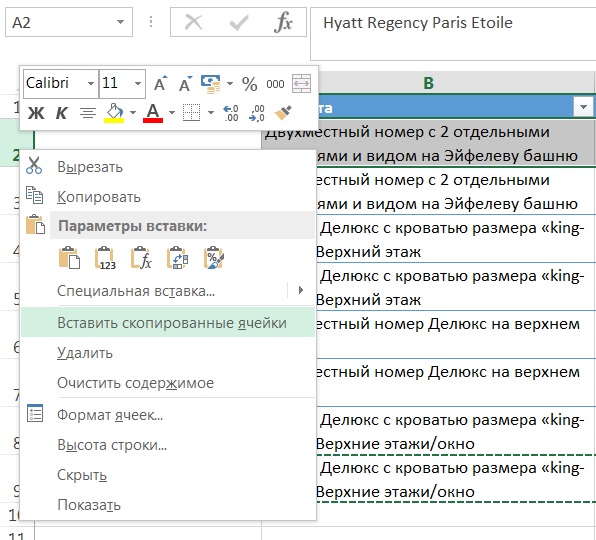The height and width of the screenshot is (540, 596).
Task: Choose the default Paste clipboard option icon
Action: (x=69, y=258)
